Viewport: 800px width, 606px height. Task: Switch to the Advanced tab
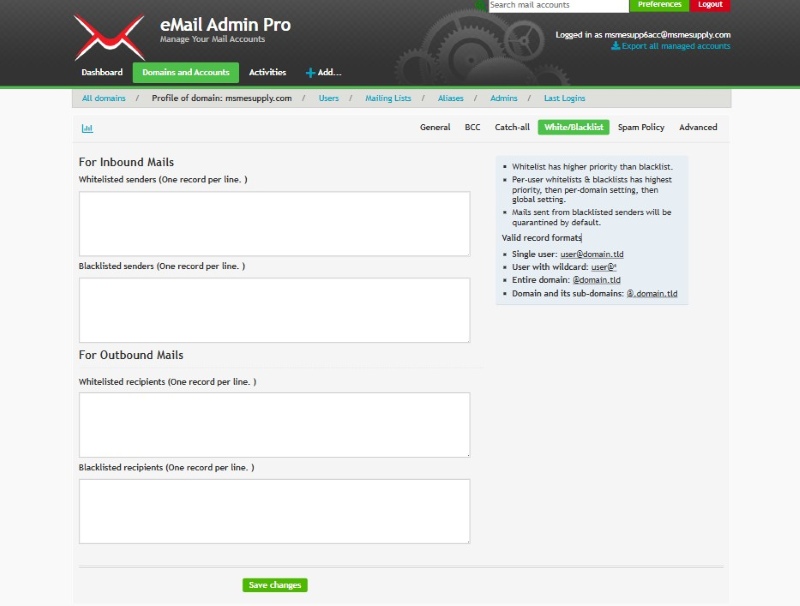(x=698, y=127)
